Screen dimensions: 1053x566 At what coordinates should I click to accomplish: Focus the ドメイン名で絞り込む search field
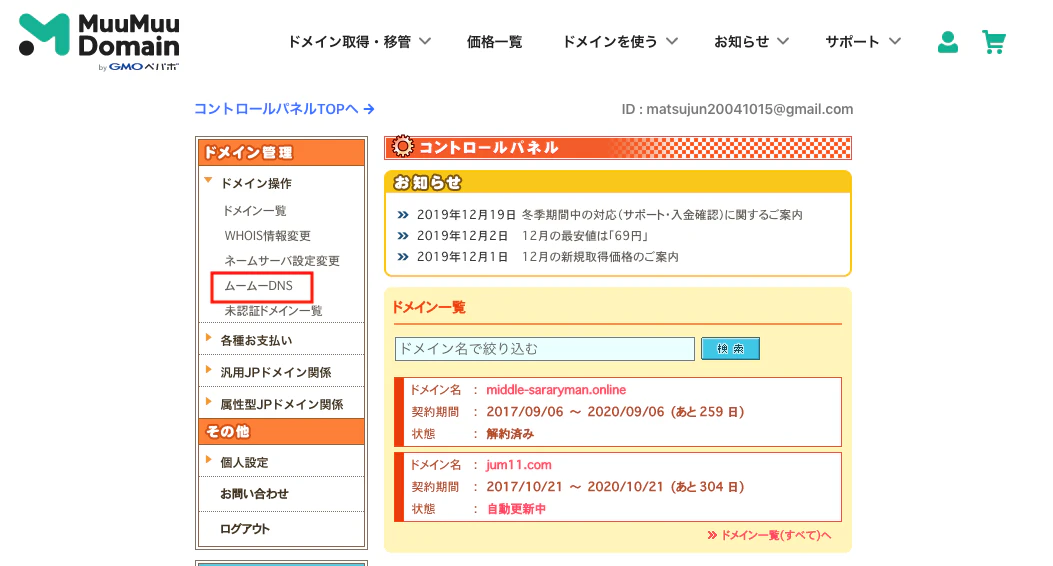point(545,349)
